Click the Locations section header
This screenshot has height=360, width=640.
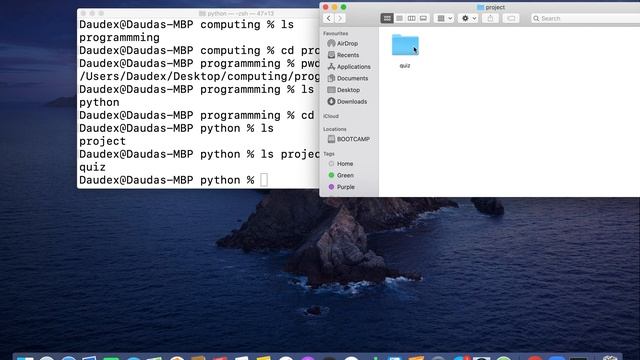point(335,129)
